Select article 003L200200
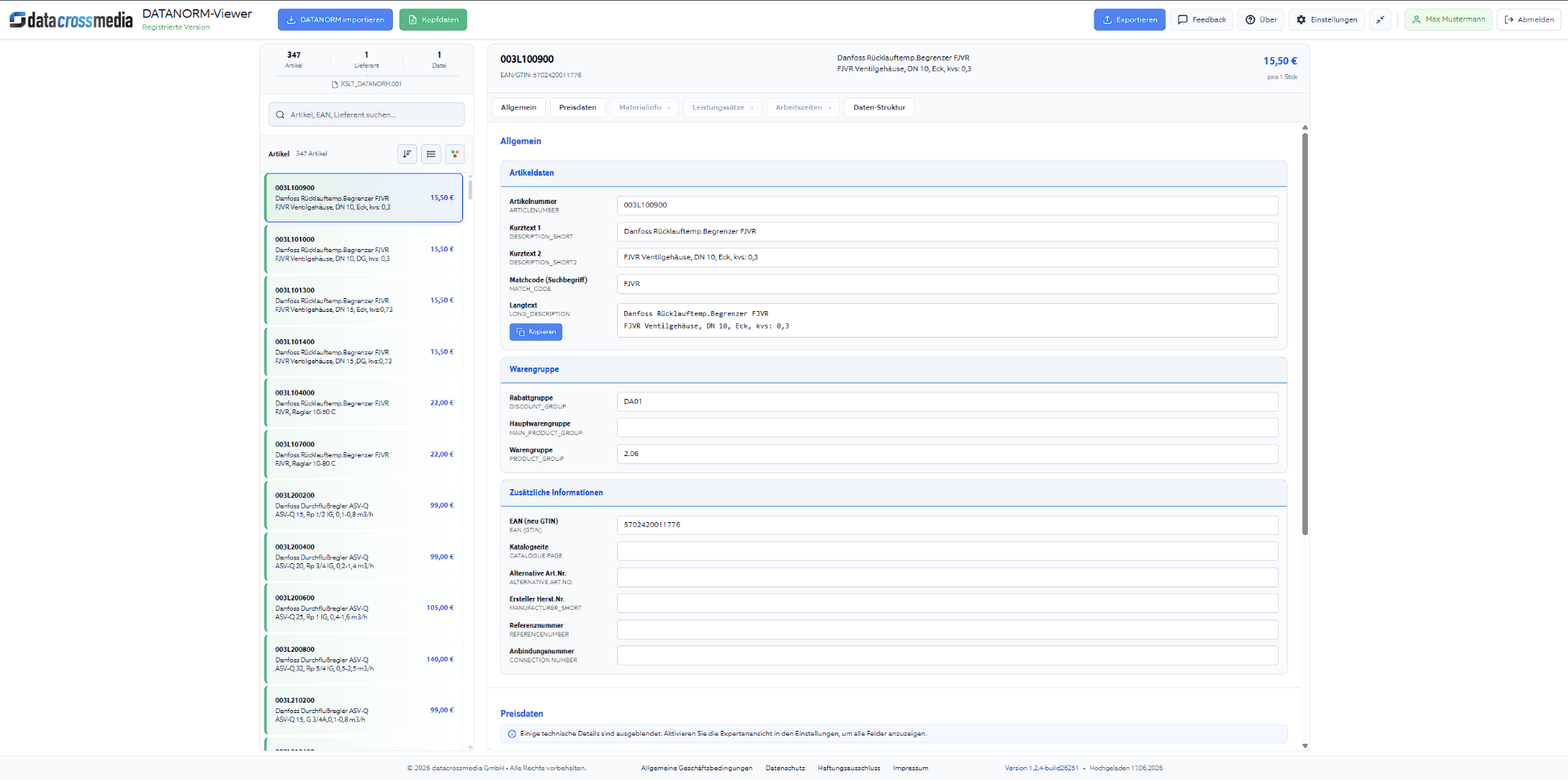Viewport: 1568px width, 780px height. pyautogui.click(x=364, y=505)
